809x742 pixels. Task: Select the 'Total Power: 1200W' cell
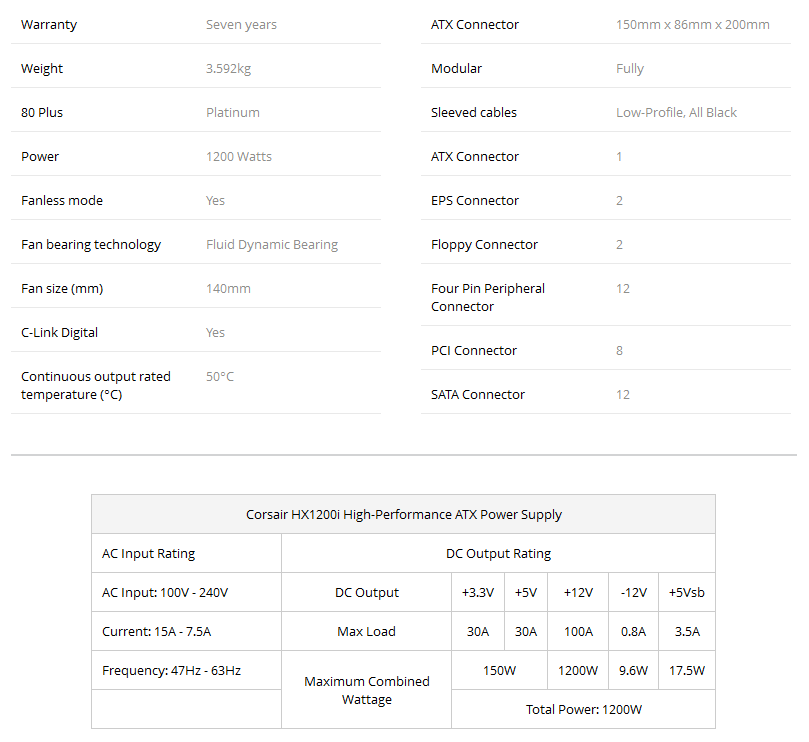584,709
